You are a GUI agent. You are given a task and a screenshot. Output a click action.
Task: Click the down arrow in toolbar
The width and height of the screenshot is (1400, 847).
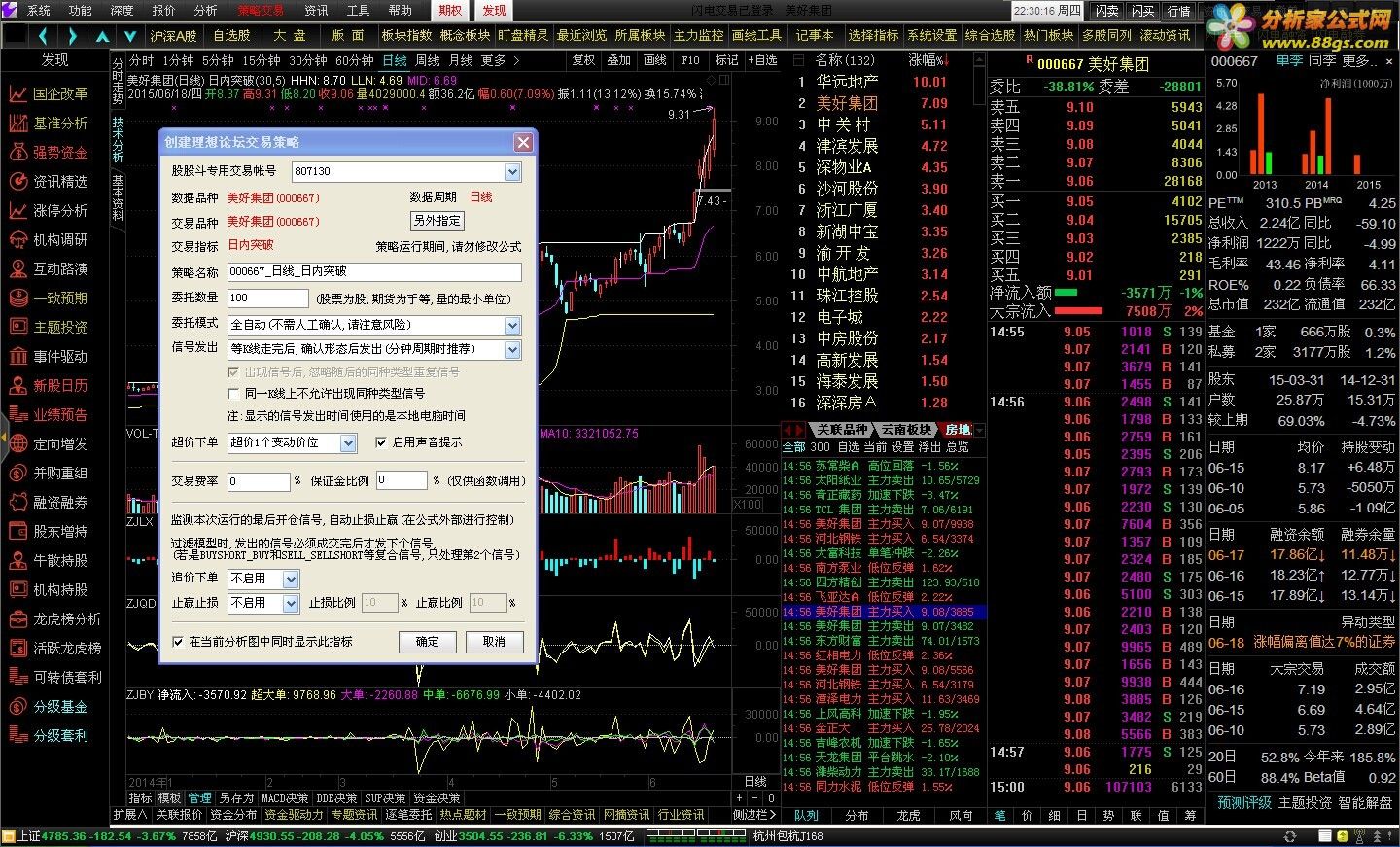132,35
